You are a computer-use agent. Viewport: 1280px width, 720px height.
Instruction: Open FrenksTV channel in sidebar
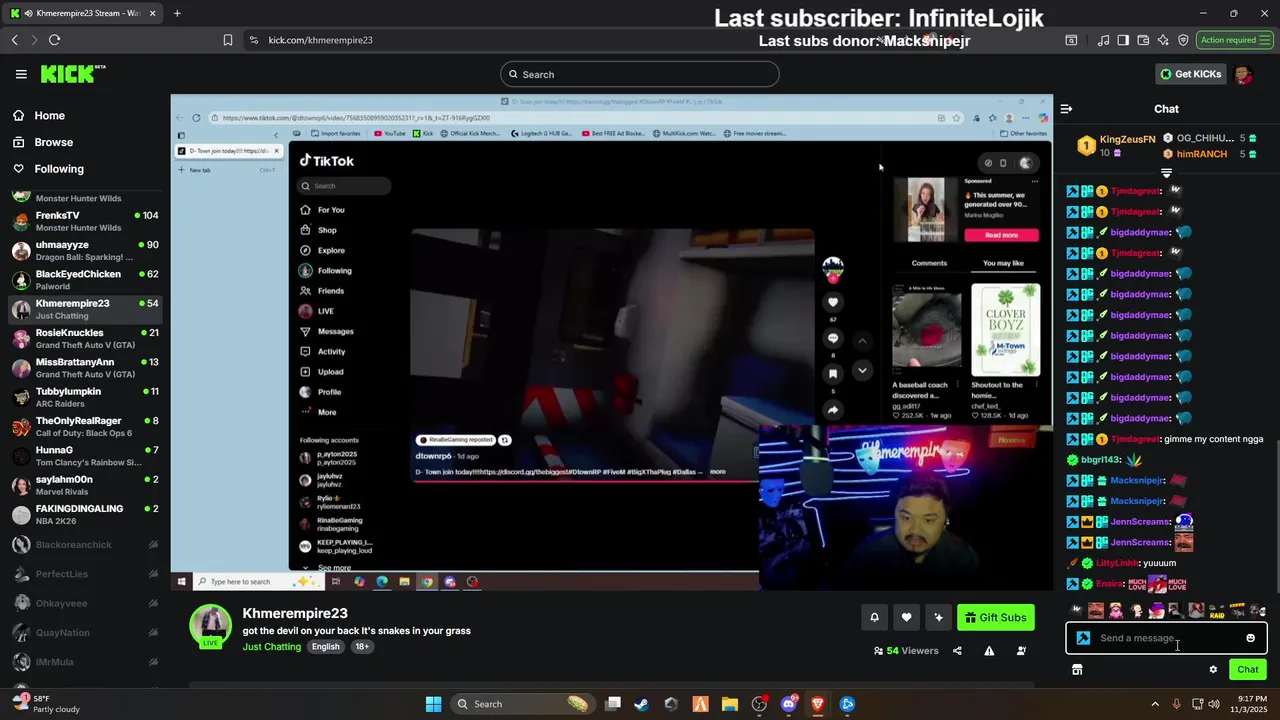[x=85, y=221]
